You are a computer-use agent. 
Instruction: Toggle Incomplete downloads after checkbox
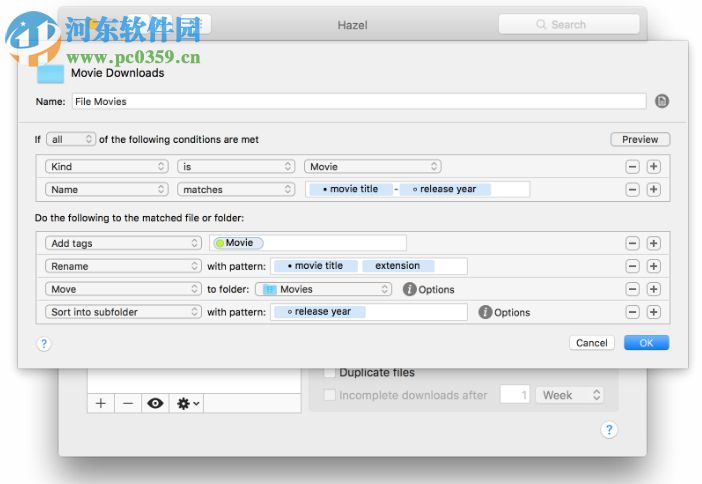tap(330, 395)
